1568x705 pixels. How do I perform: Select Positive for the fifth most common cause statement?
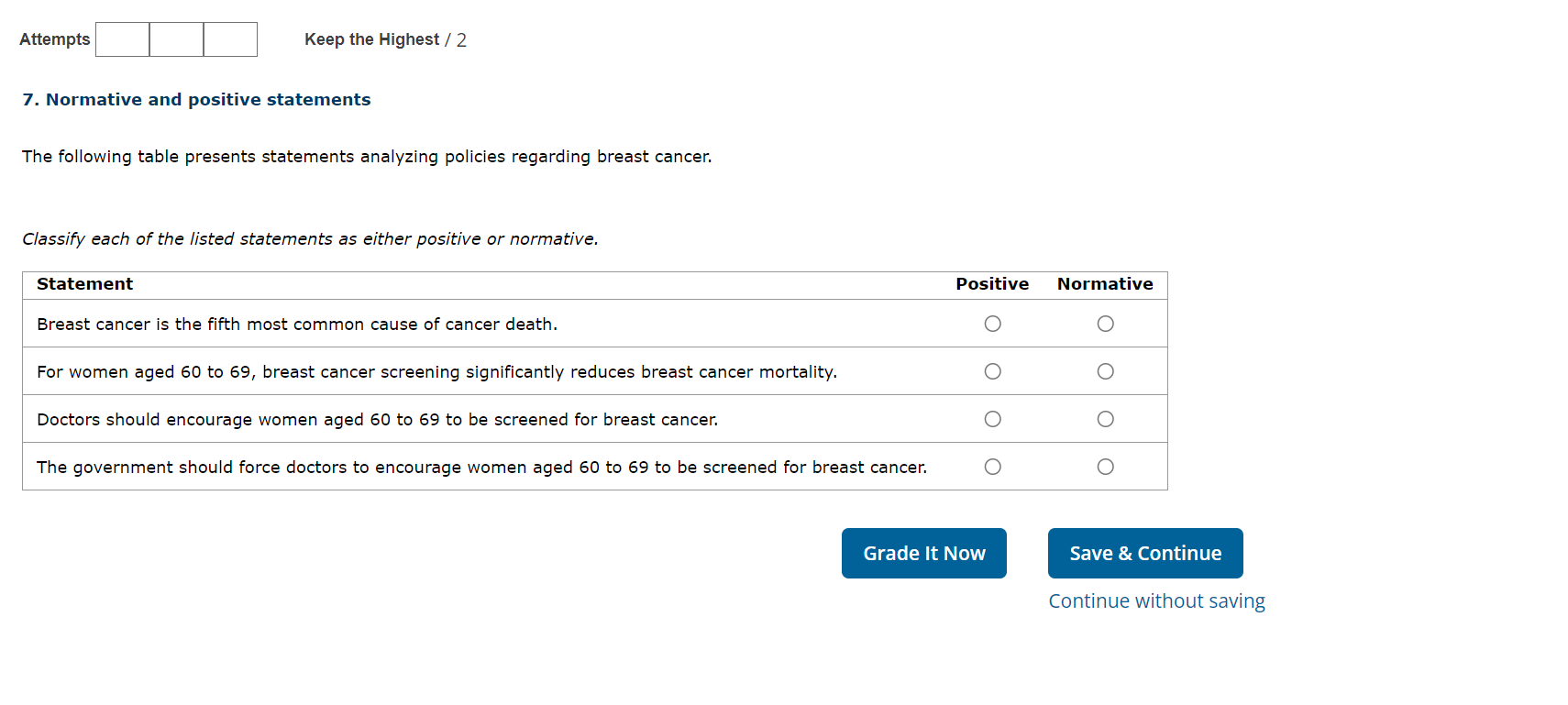tap(992, 324)
